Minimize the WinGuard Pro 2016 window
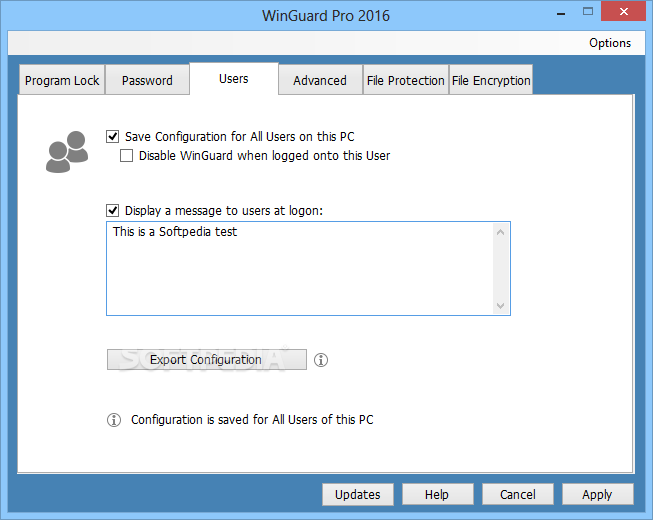 [561, 13]
